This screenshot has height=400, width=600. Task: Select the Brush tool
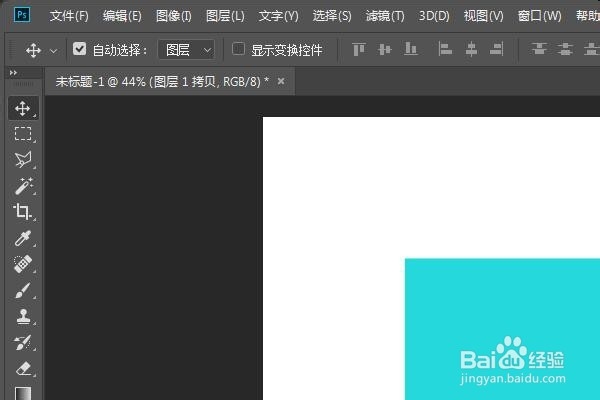[23, 290]
